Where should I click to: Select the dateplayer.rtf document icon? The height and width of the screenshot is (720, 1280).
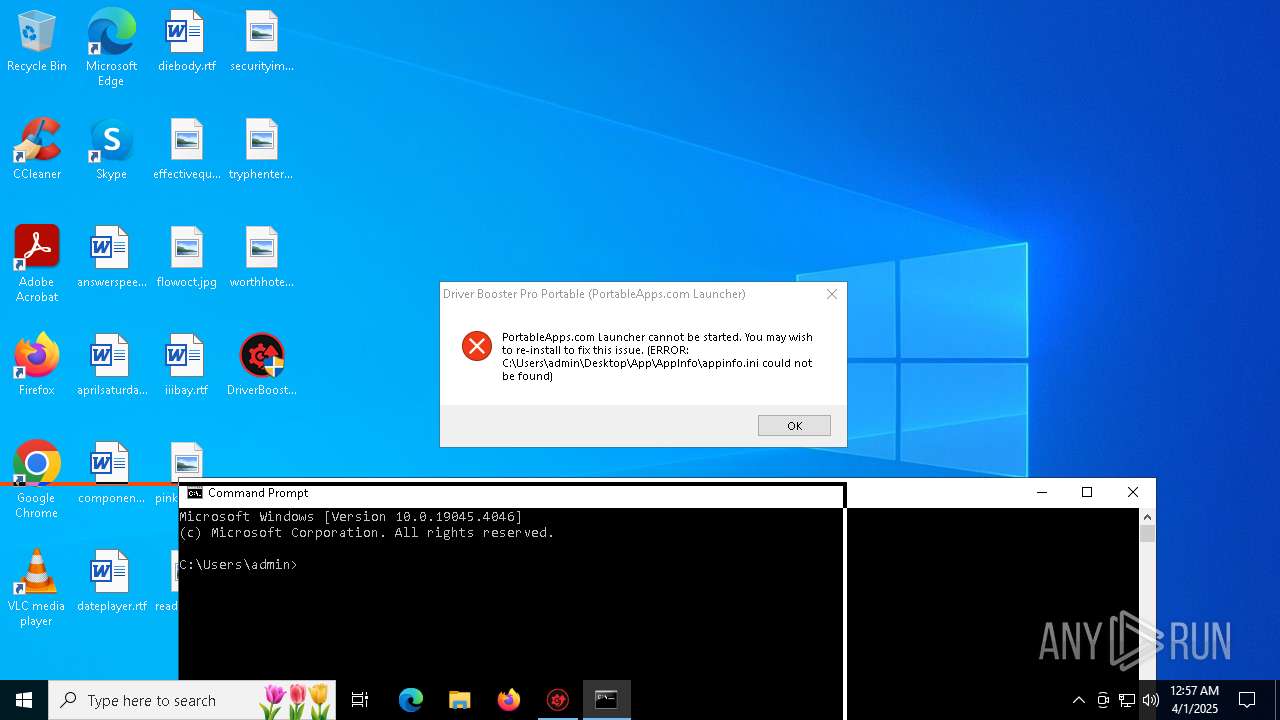tap(111, 581)
